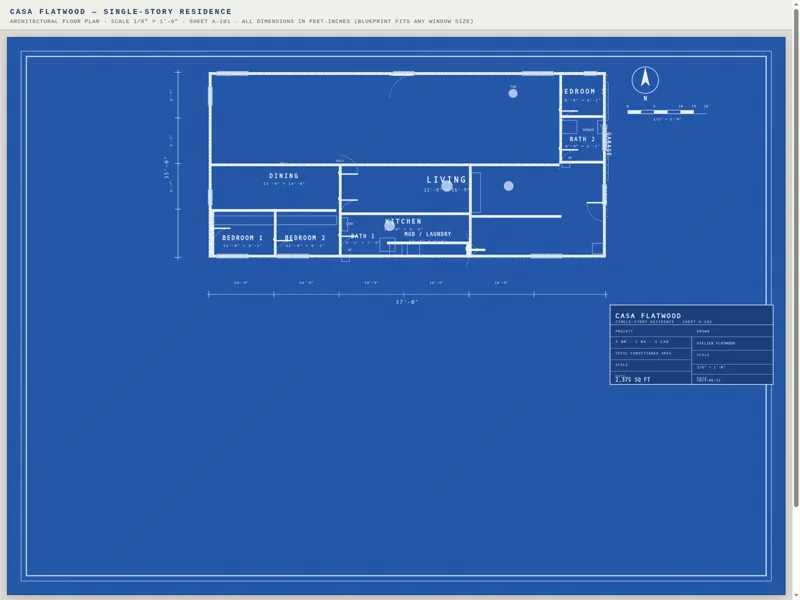This screenshot has width=800, height=600.
Task: Click the round marker in the room east of Living
Action: [508, 186]
